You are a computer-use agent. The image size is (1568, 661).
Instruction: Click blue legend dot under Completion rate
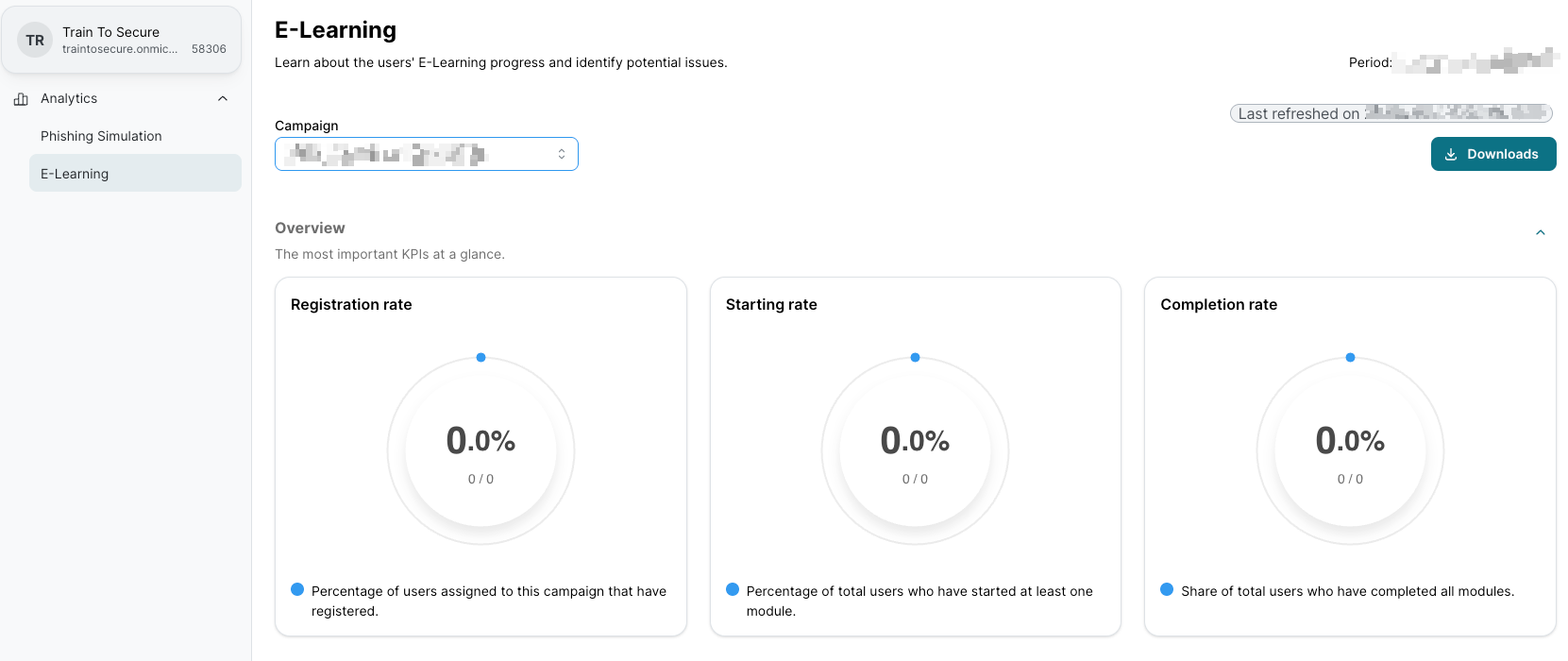click(1167, 590)
